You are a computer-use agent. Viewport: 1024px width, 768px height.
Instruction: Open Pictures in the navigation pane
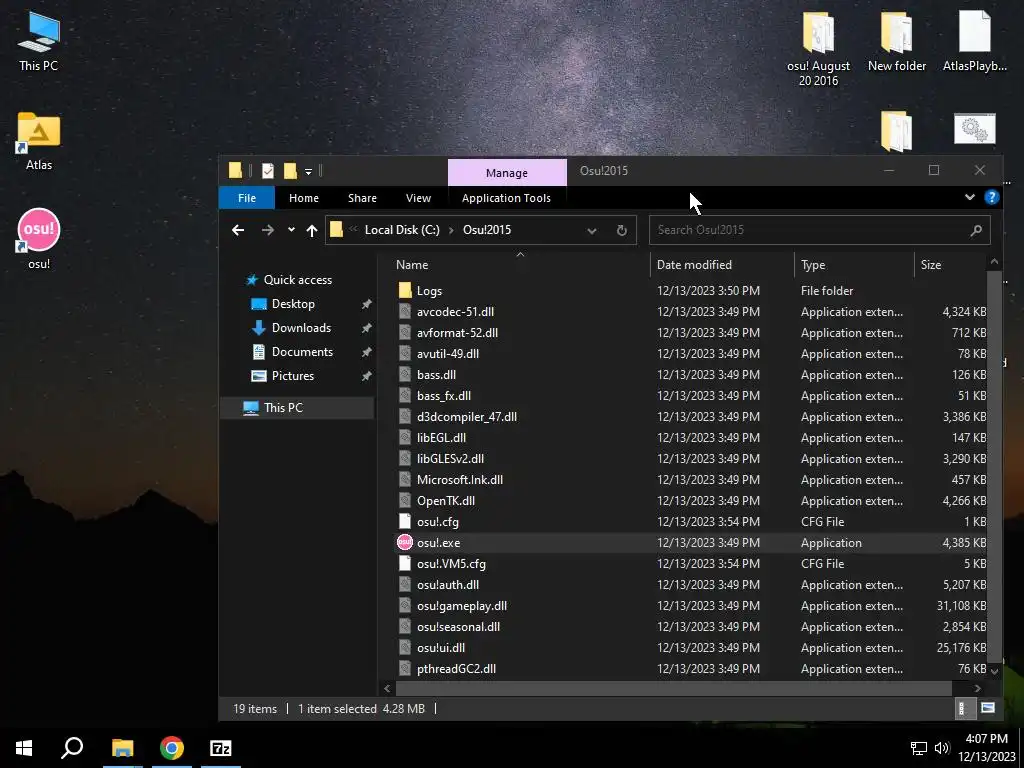tap(293, 376)
